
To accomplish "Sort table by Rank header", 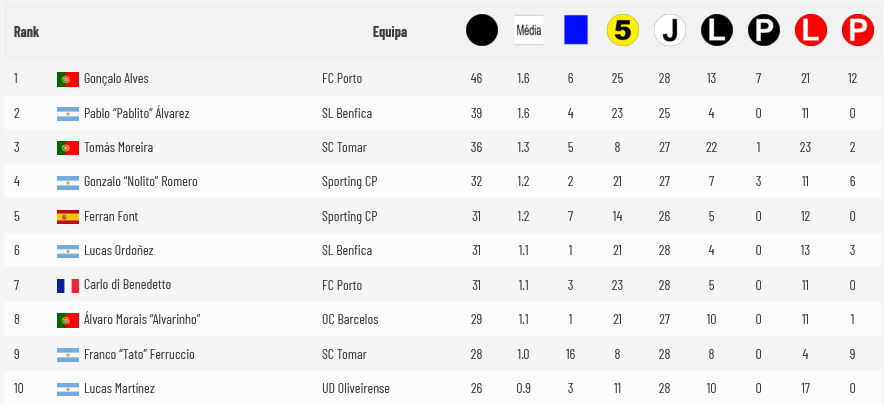I will coord(27,32).
